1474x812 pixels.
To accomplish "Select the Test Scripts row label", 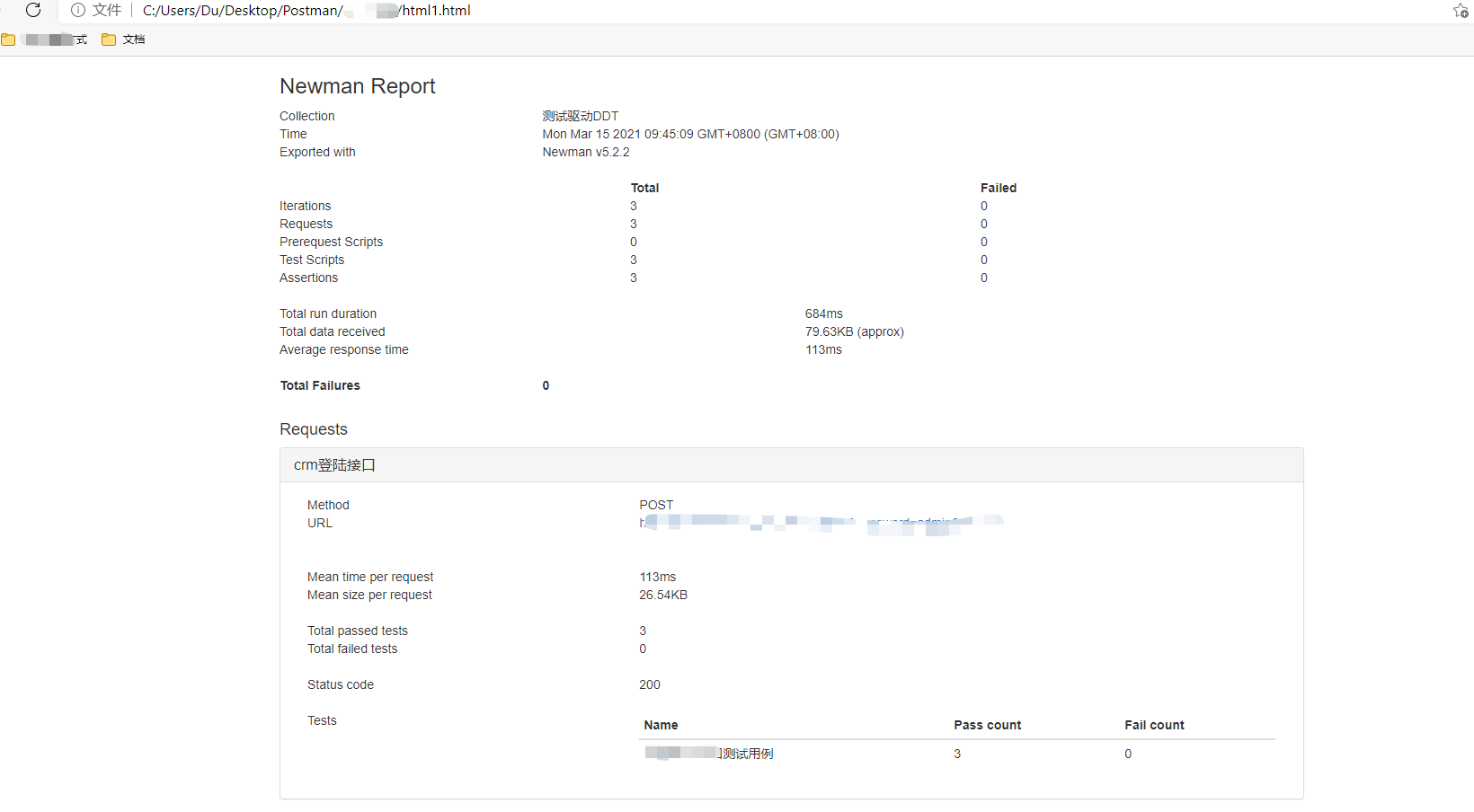I will pyautogui.click(x=311, y=260).
